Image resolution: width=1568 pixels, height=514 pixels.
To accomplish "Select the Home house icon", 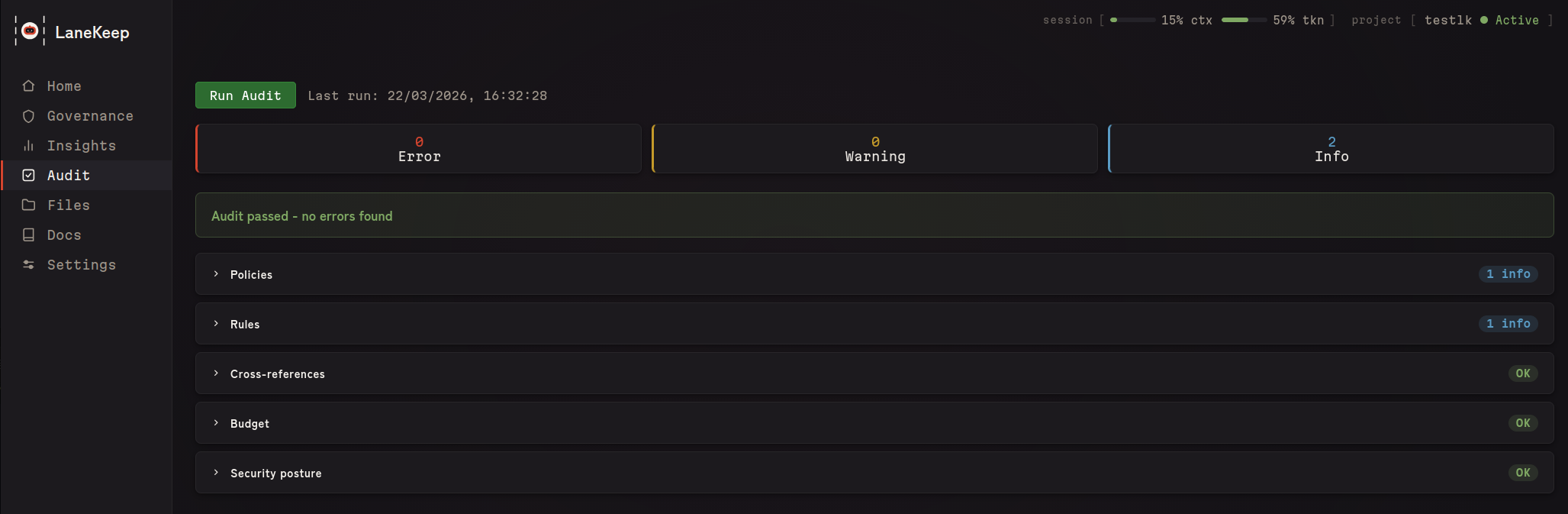I will [28, 86].
